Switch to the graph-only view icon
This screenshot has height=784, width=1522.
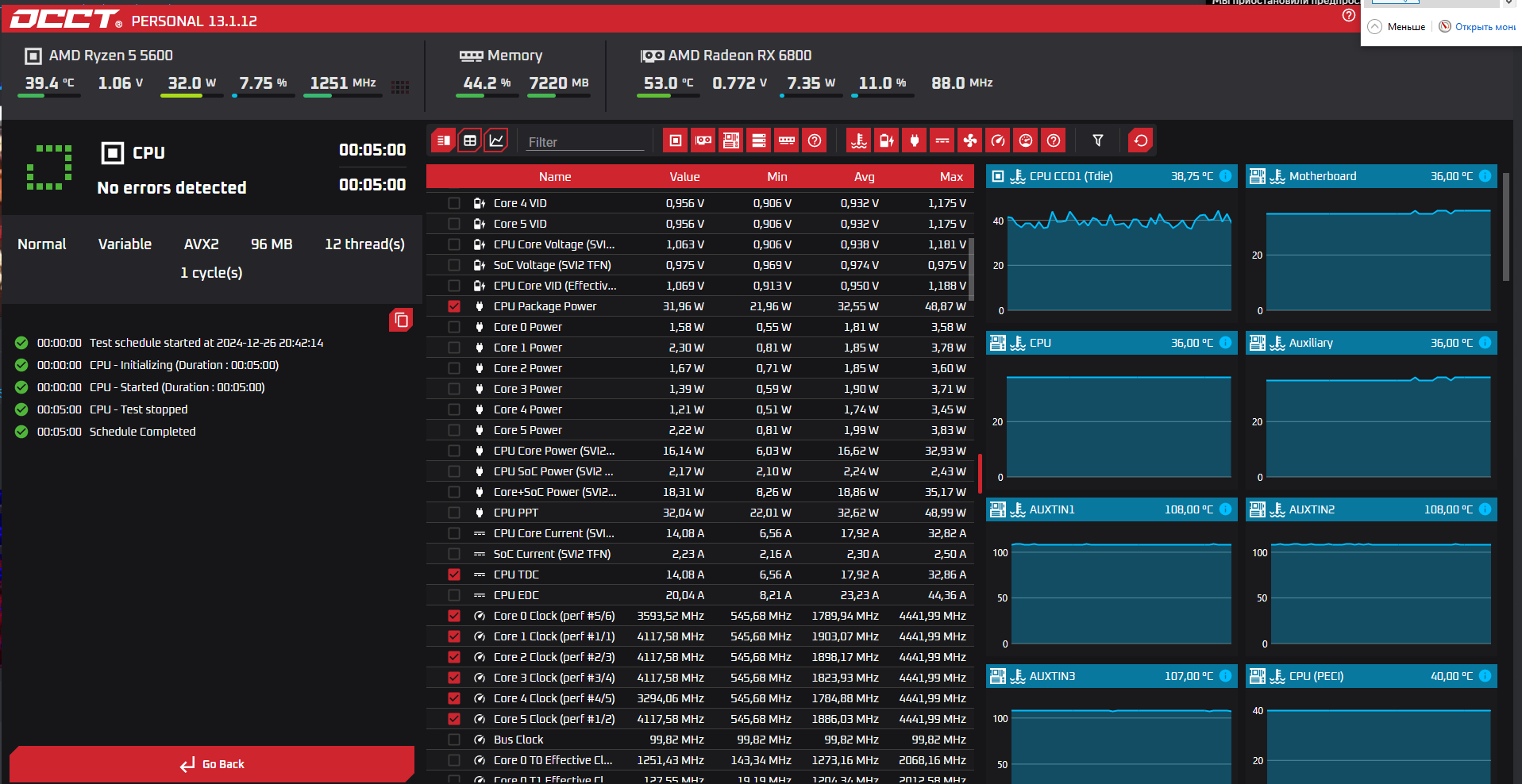(496, 140)
